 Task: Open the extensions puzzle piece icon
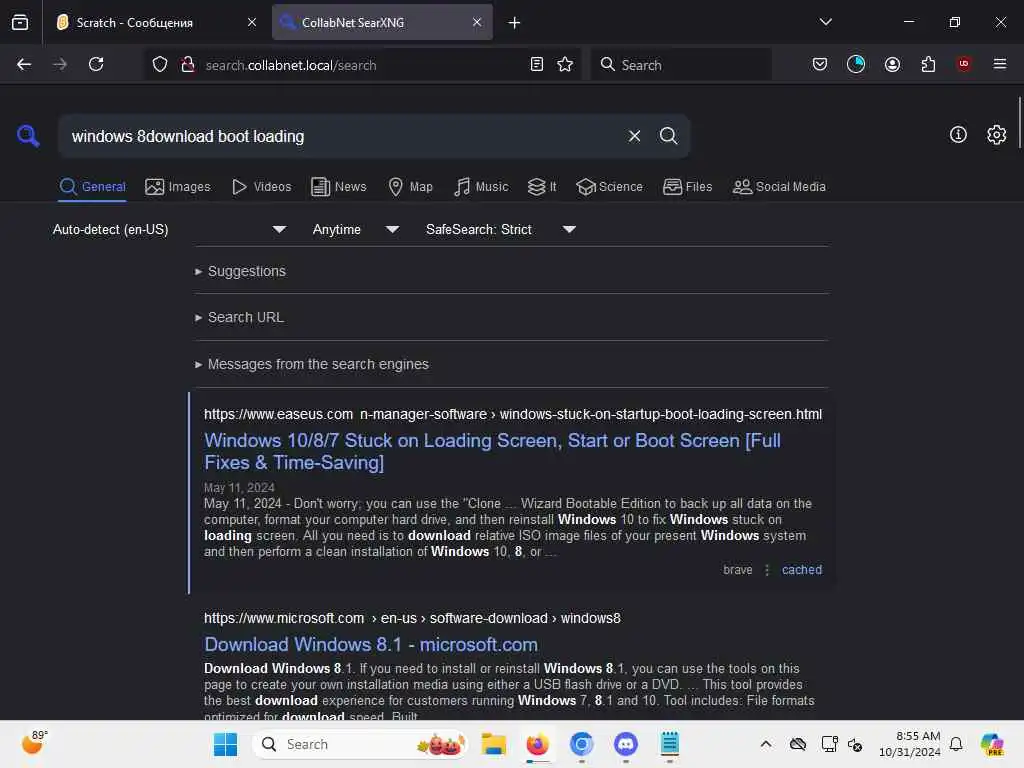(x=928, y=64)
